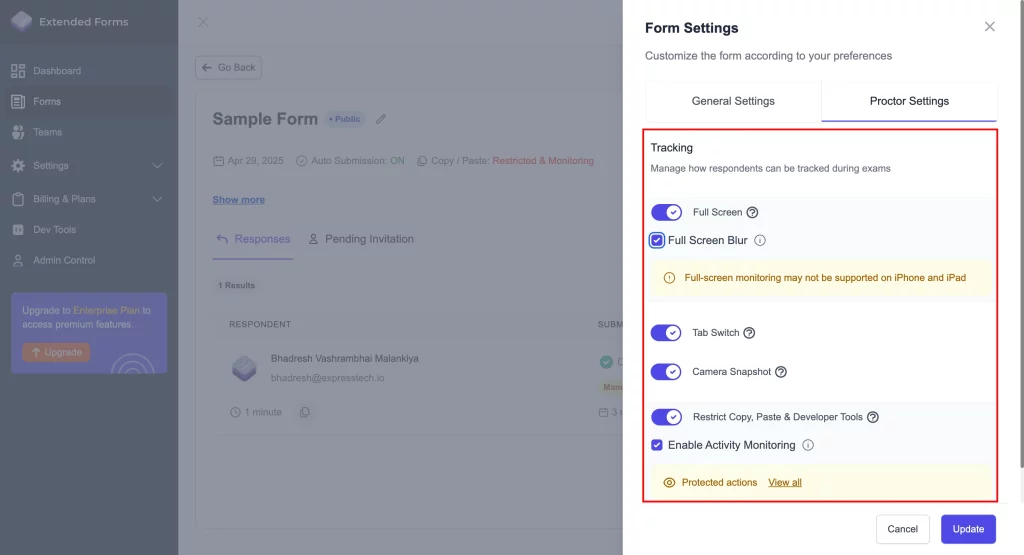Switch to the Responses tab
The height and width of the screenshot is (555, 1024).
point(253,239)
